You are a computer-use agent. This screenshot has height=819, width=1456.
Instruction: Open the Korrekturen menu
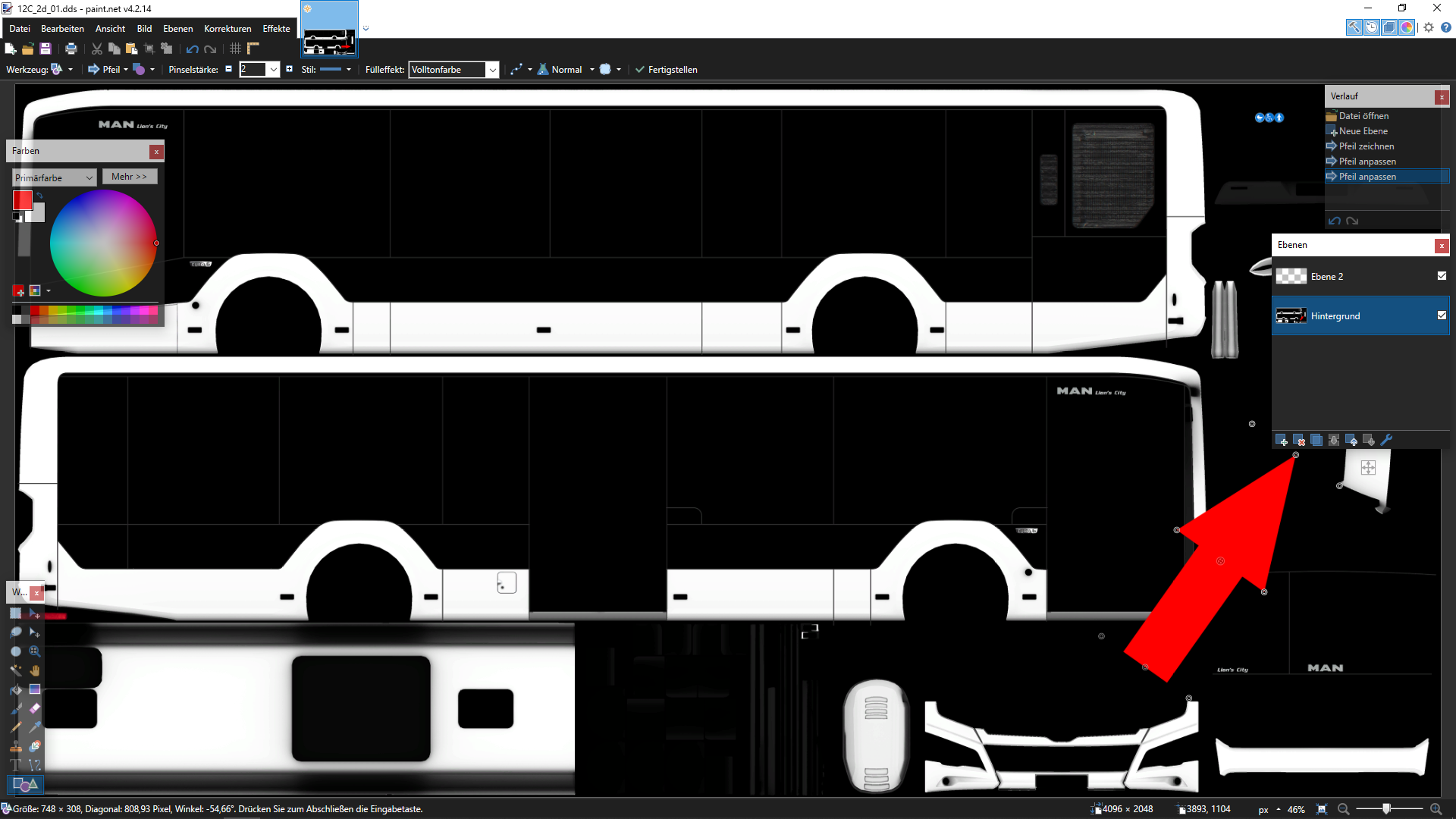[227, 29]
